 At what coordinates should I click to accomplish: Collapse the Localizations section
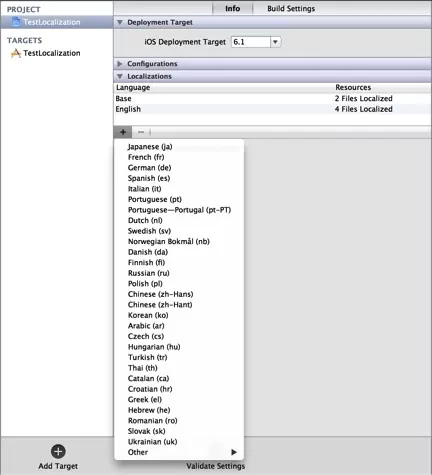(120, 76)
